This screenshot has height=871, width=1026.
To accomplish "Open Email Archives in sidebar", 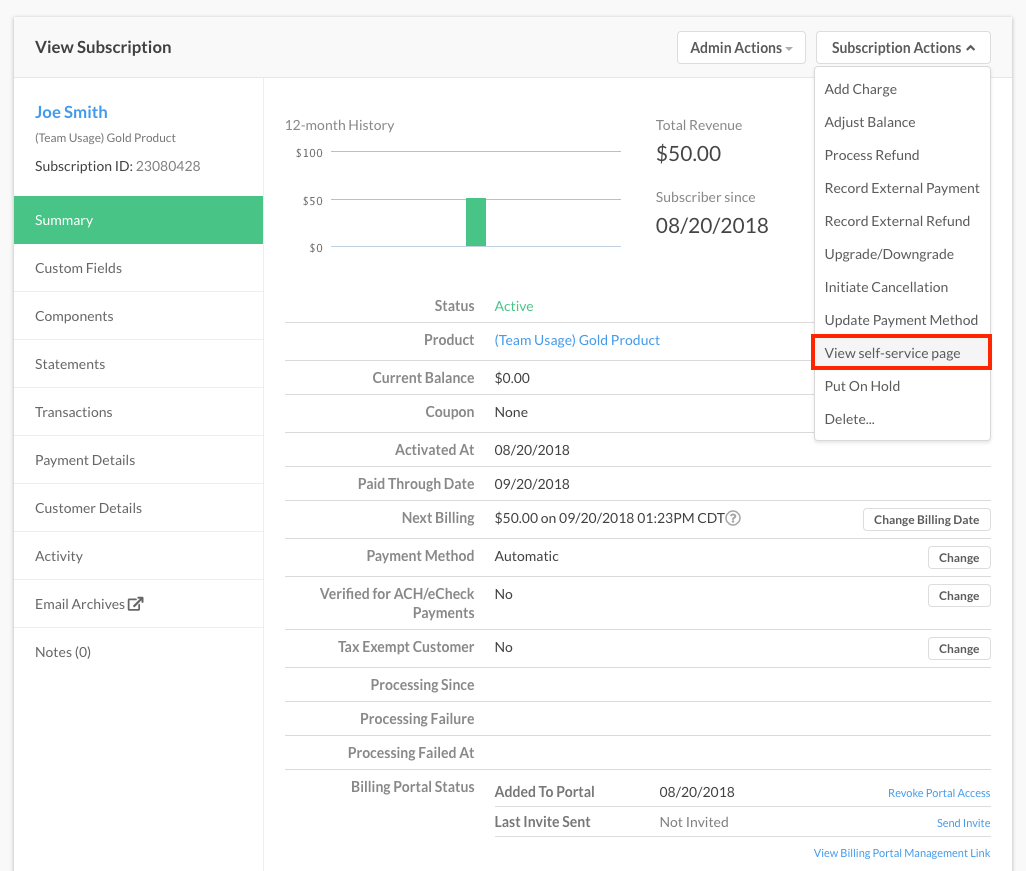I will [x=139, y=604].
